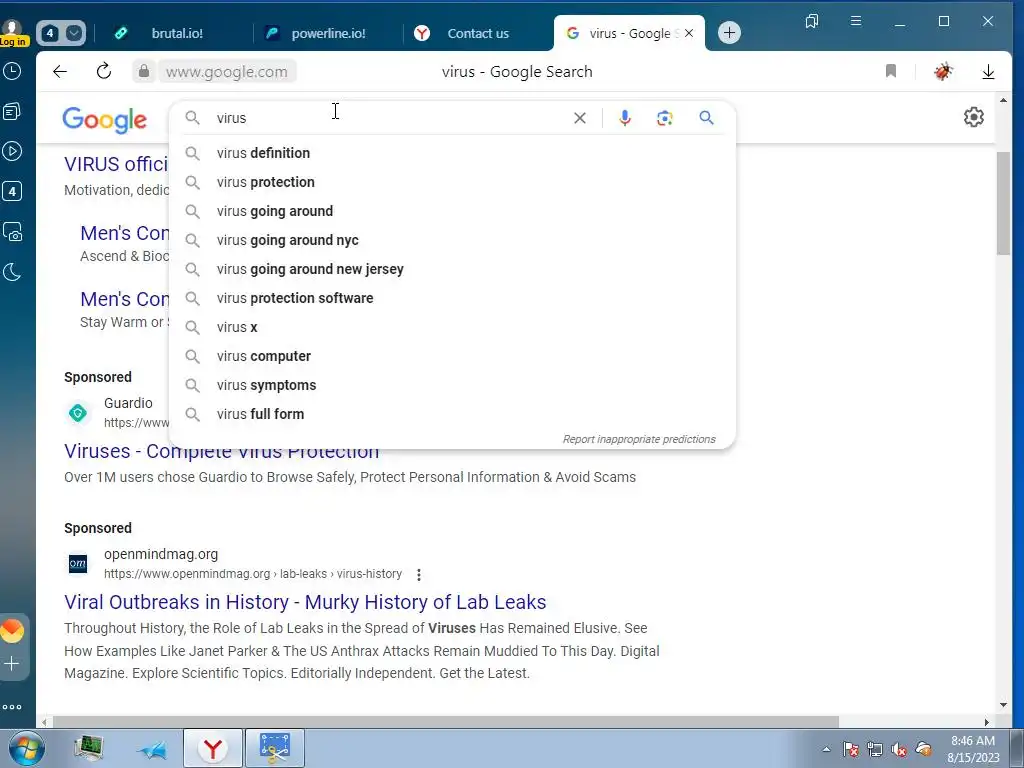Select suggestion virus going around new jersey
This screenshot has height=768, width=1024.
coord(452,269)
